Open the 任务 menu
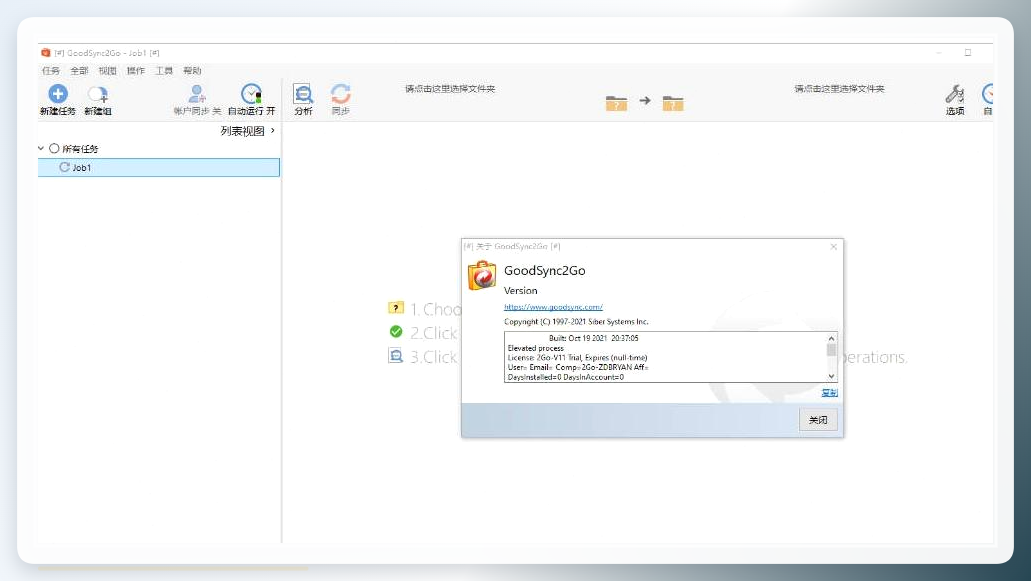 (x=51, y=71)
